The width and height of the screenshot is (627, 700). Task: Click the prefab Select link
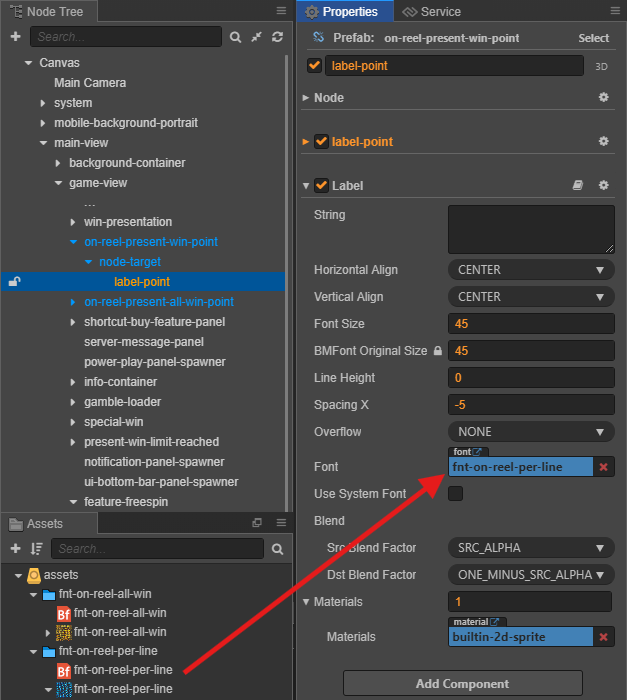(x=594, y=38)
